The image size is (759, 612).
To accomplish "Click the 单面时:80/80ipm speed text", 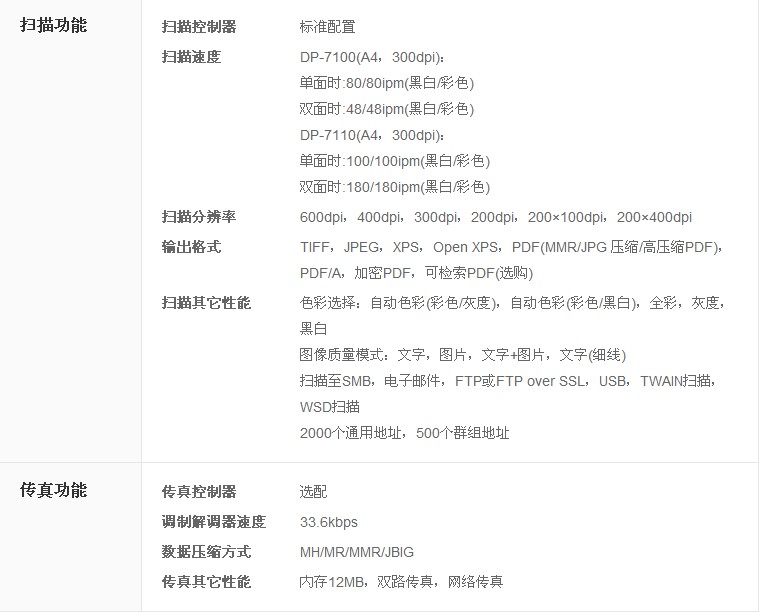I will point(386,83).
